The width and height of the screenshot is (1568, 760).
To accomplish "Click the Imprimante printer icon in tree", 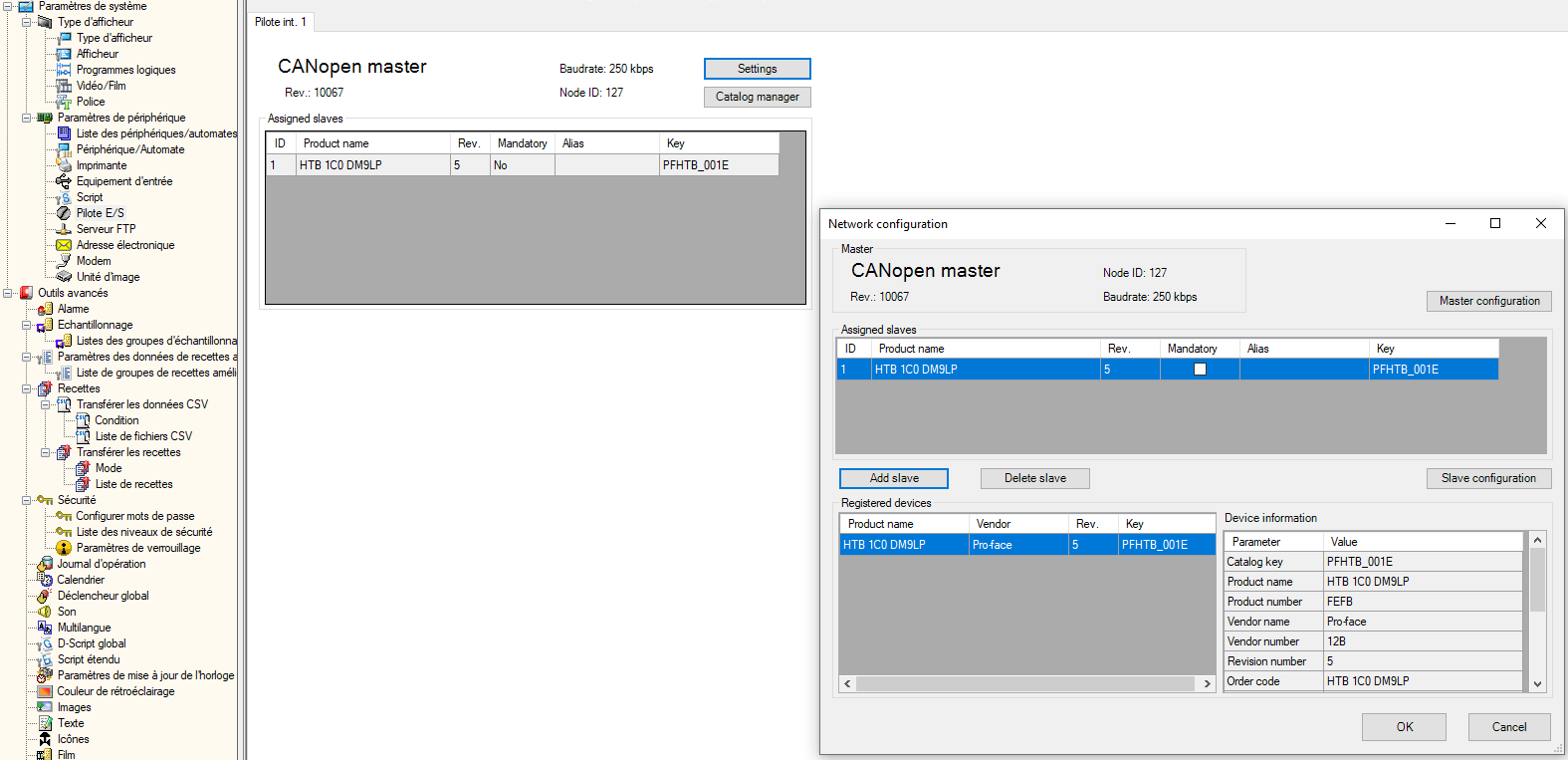I will (64, 165).
